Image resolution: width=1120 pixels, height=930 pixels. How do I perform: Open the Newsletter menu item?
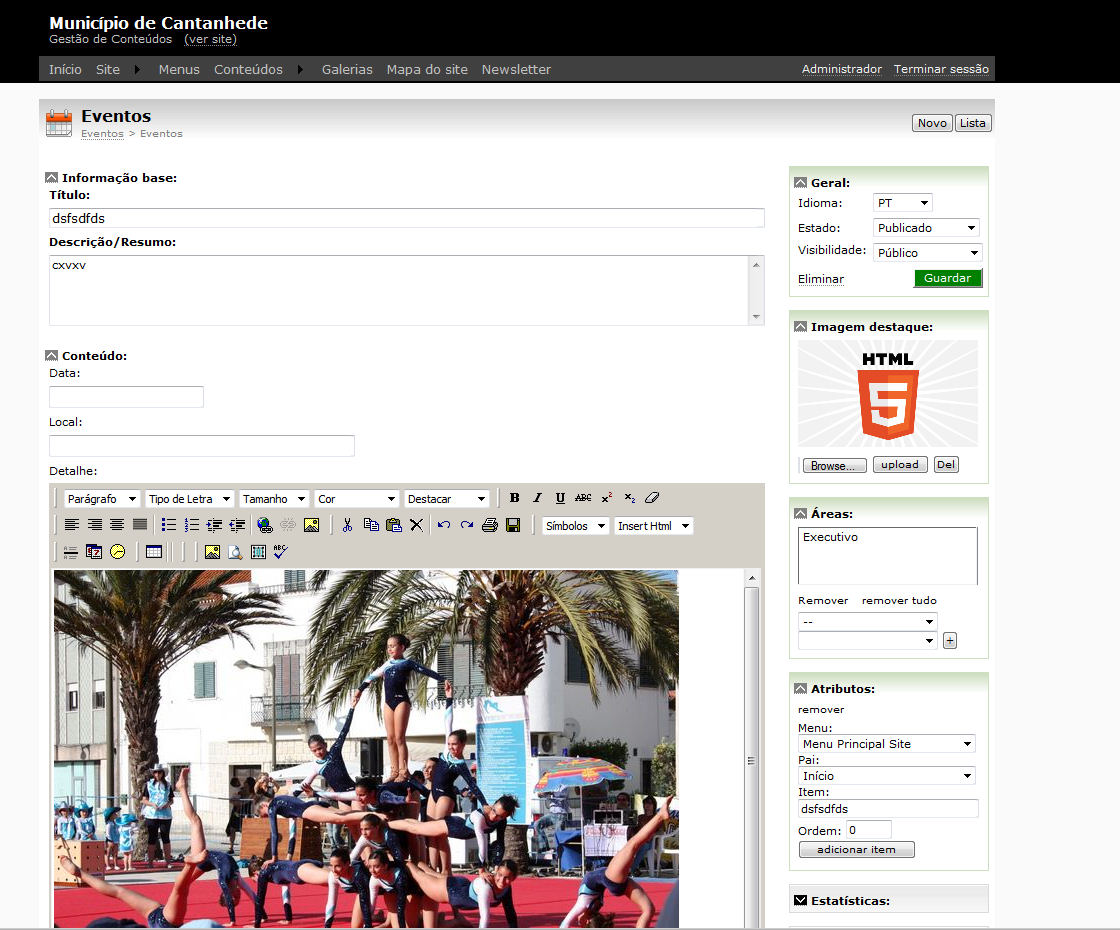point(516,70)
